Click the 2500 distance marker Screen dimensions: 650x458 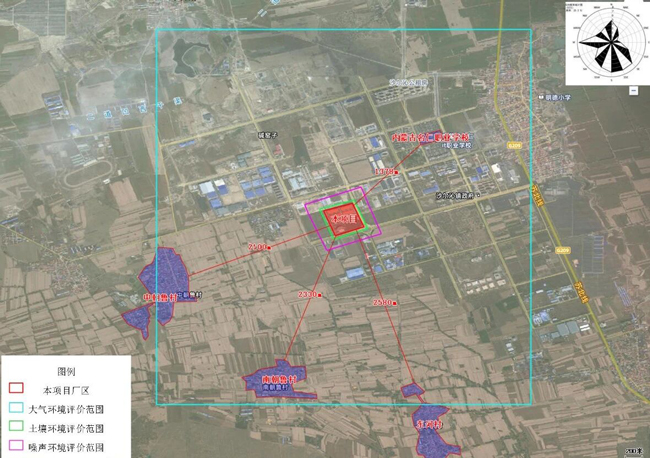(383, 301)
